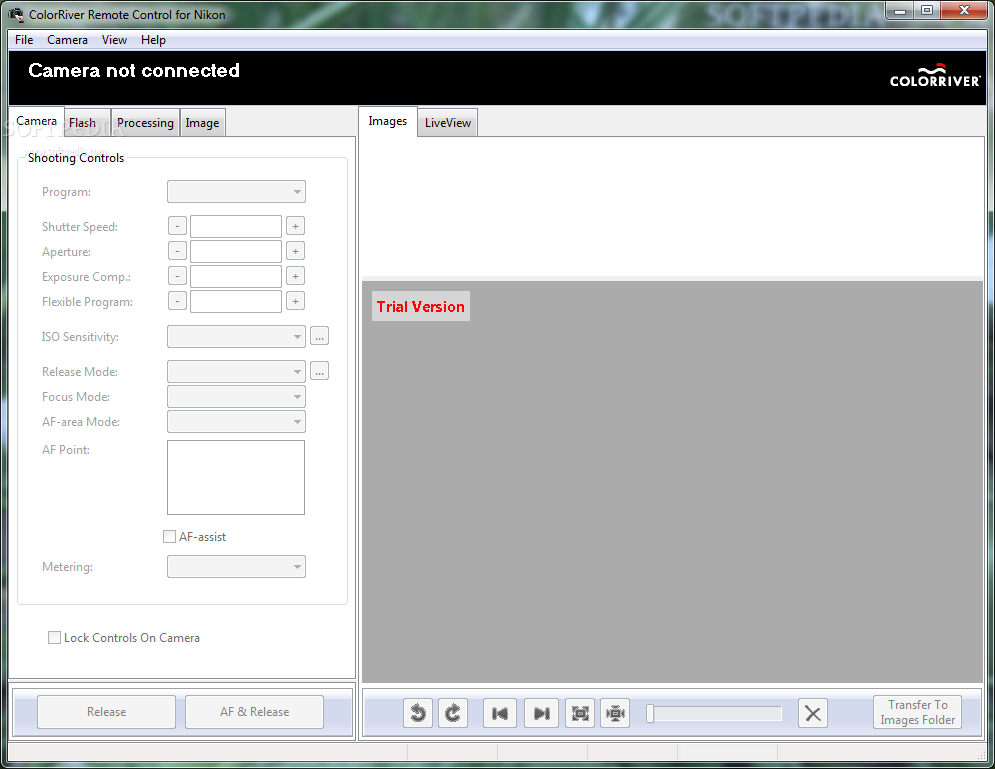Decrease Shutter Speed with minus button
The width and height of the screenshot is (995, 769).
click(x=177, y=226)
